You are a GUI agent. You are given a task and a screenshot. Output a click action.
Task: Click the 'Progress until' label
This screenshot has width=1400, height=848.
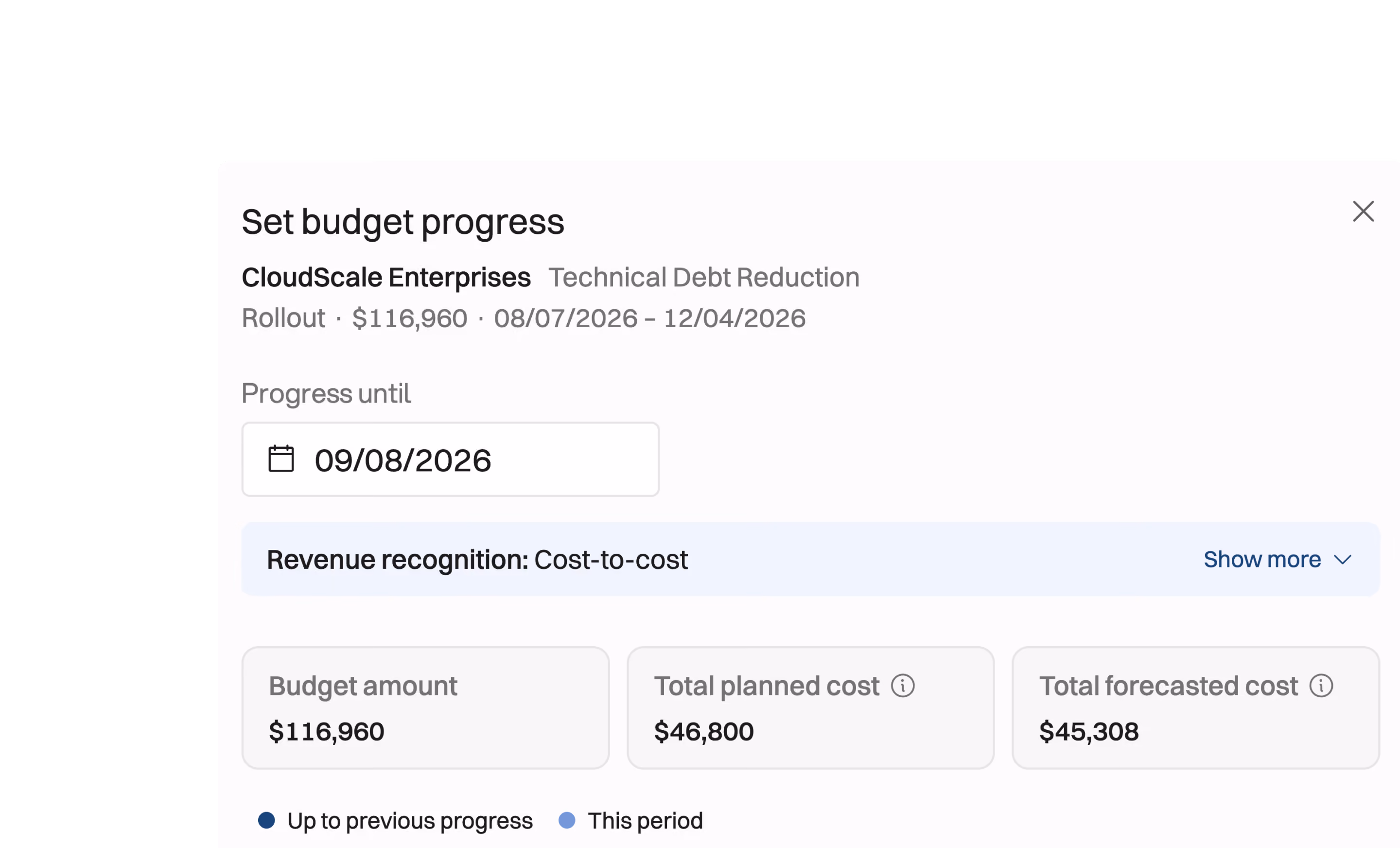click(x=326, y=393)
